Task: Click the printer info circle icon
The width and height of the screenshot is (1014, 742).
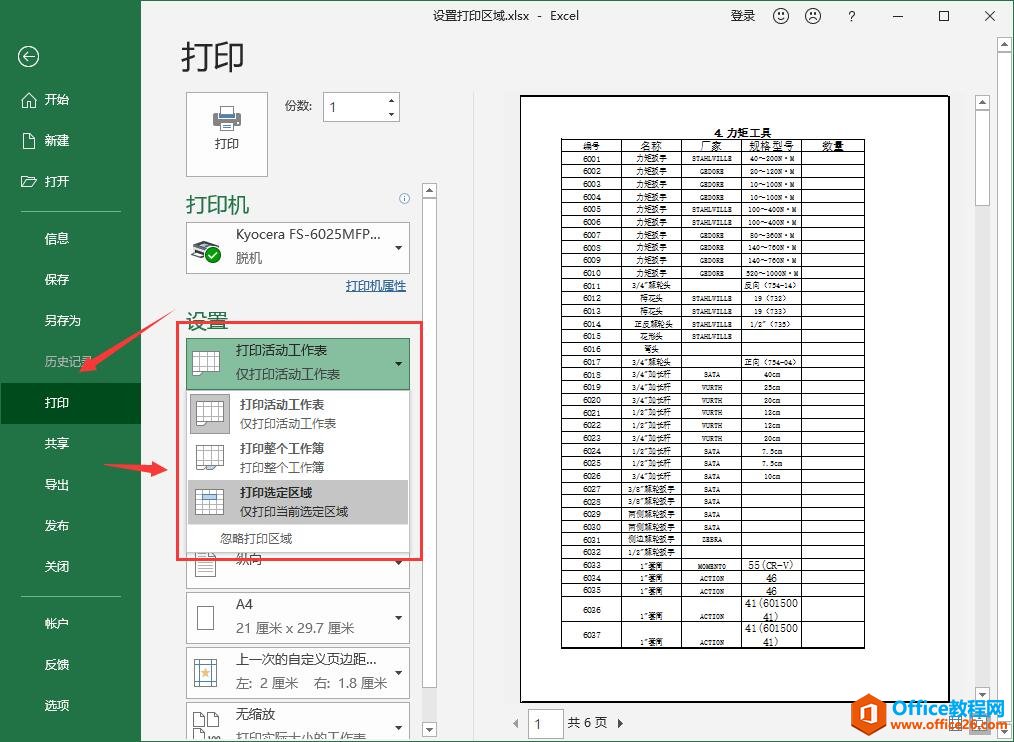Action: pos(404,199)
